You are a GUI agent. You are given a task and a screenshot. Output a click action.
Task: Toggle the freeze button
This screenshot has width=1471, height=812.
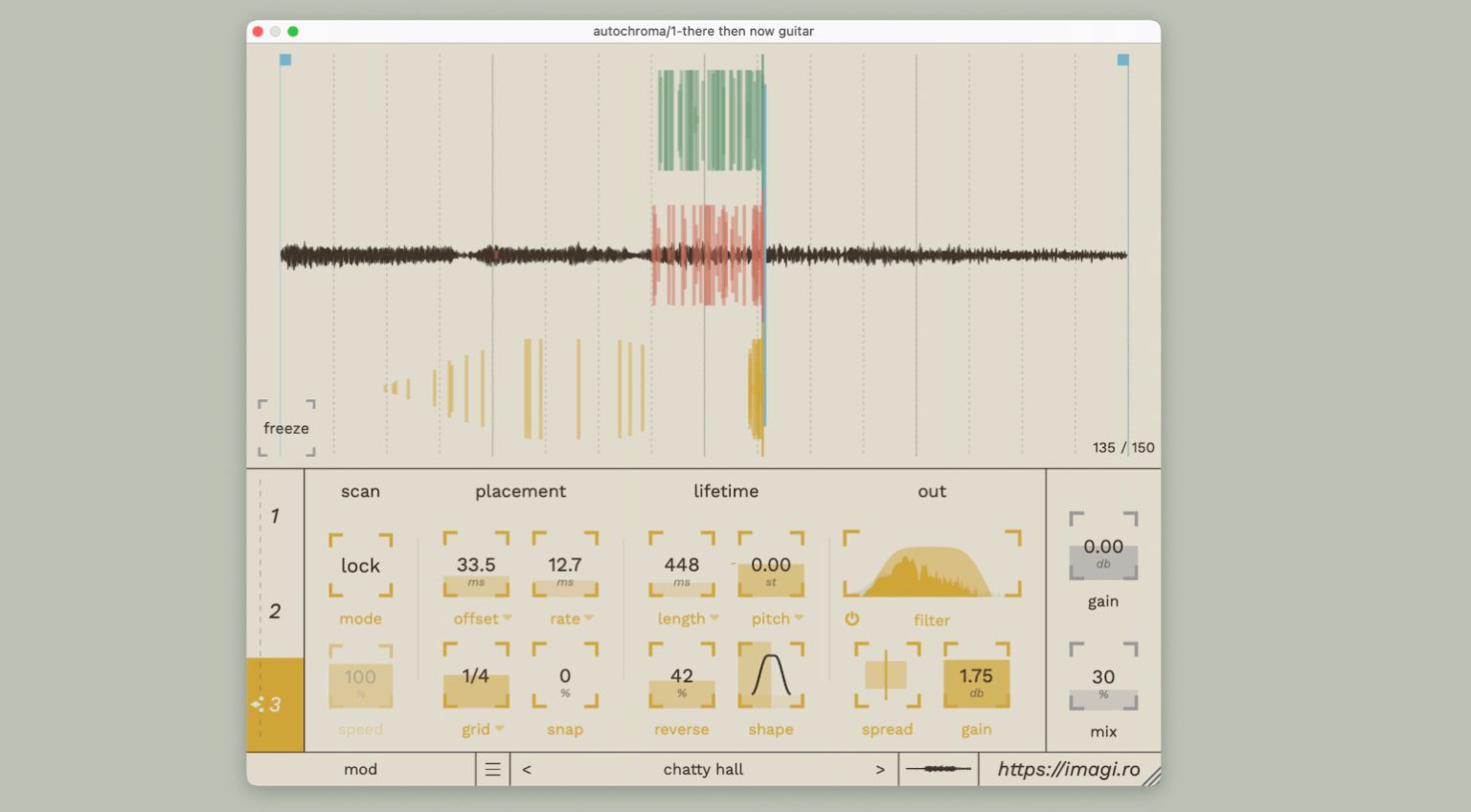286,428
